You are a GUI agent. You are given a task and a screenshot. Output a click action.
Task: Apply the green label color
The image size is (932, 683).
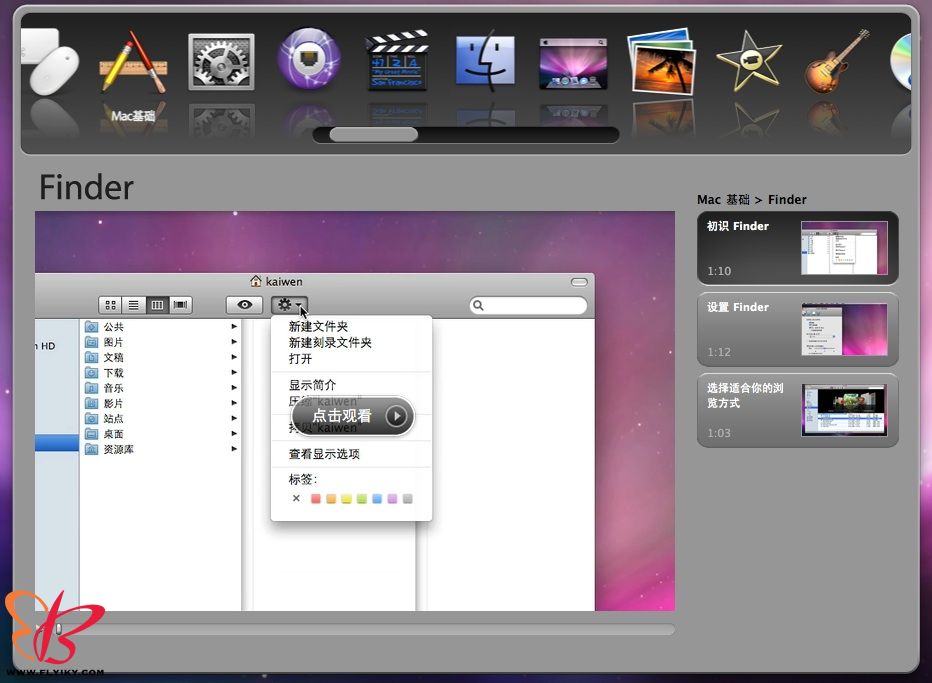tap(361, 499)
